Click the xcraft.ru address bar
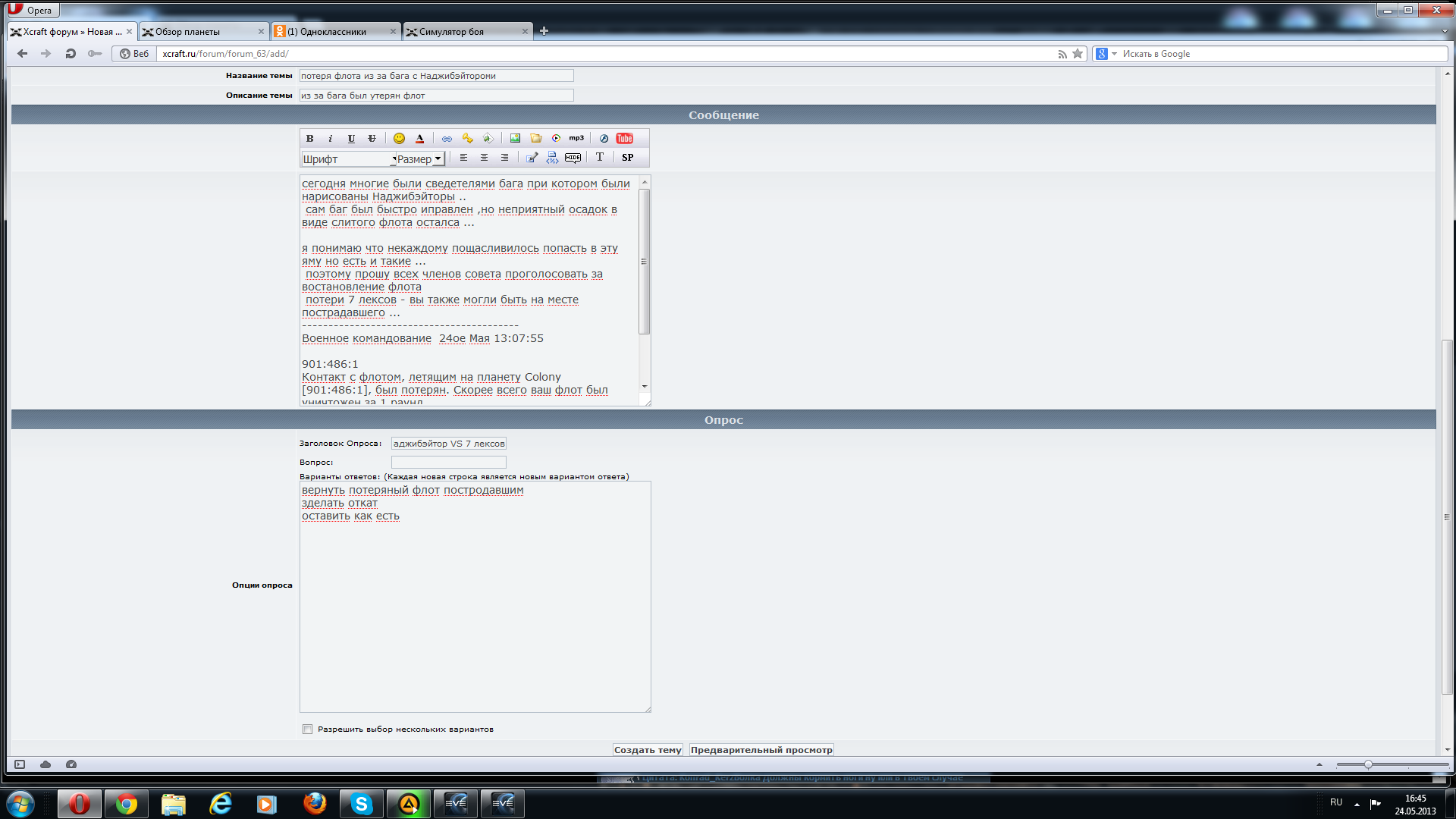 607,54
